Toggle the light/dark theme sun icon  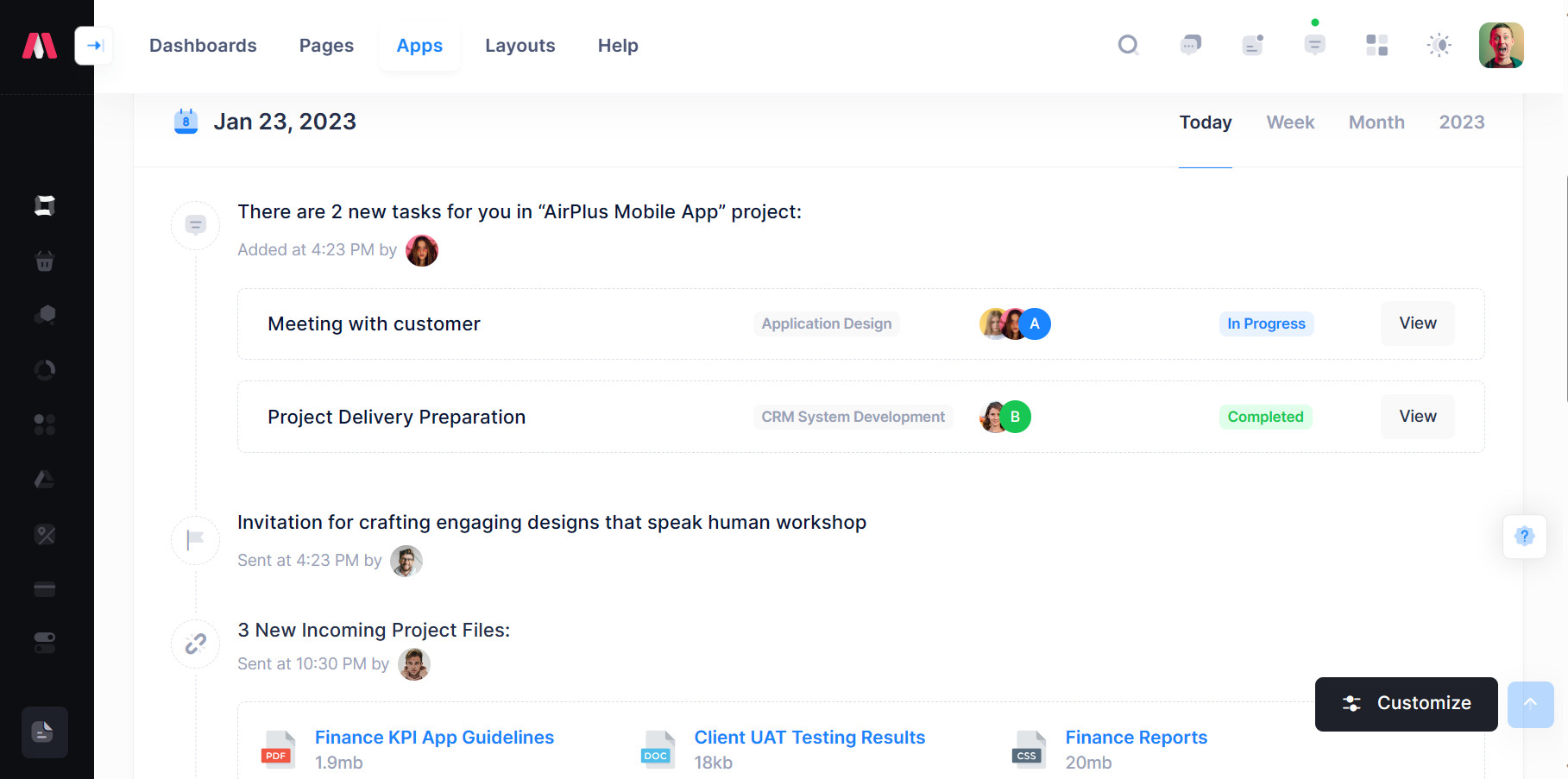click(x=1439, y=45)
